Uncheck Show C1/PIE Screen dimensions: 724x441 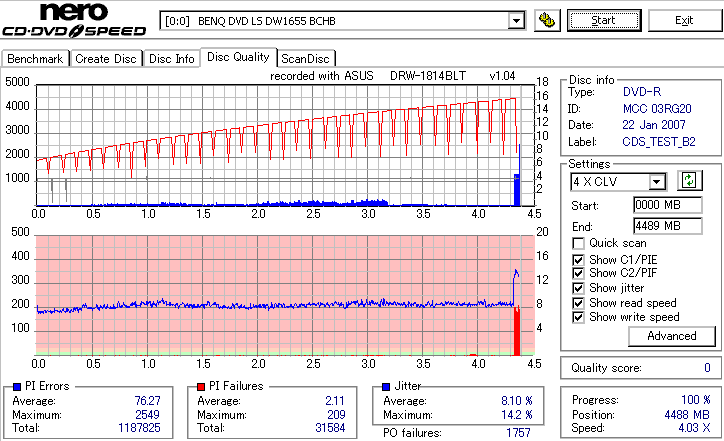[578, 260]
